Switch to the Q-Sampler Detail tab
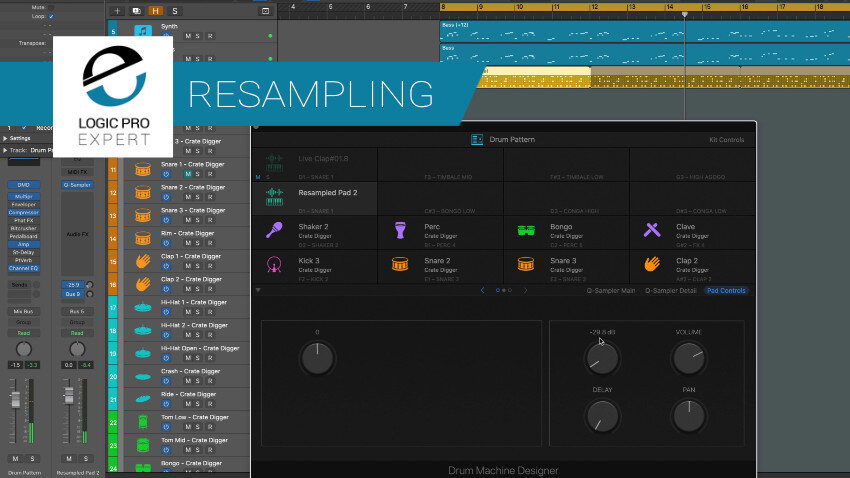Image resolution: width=850 pixels, height=478 pixels. click(671, 290)
